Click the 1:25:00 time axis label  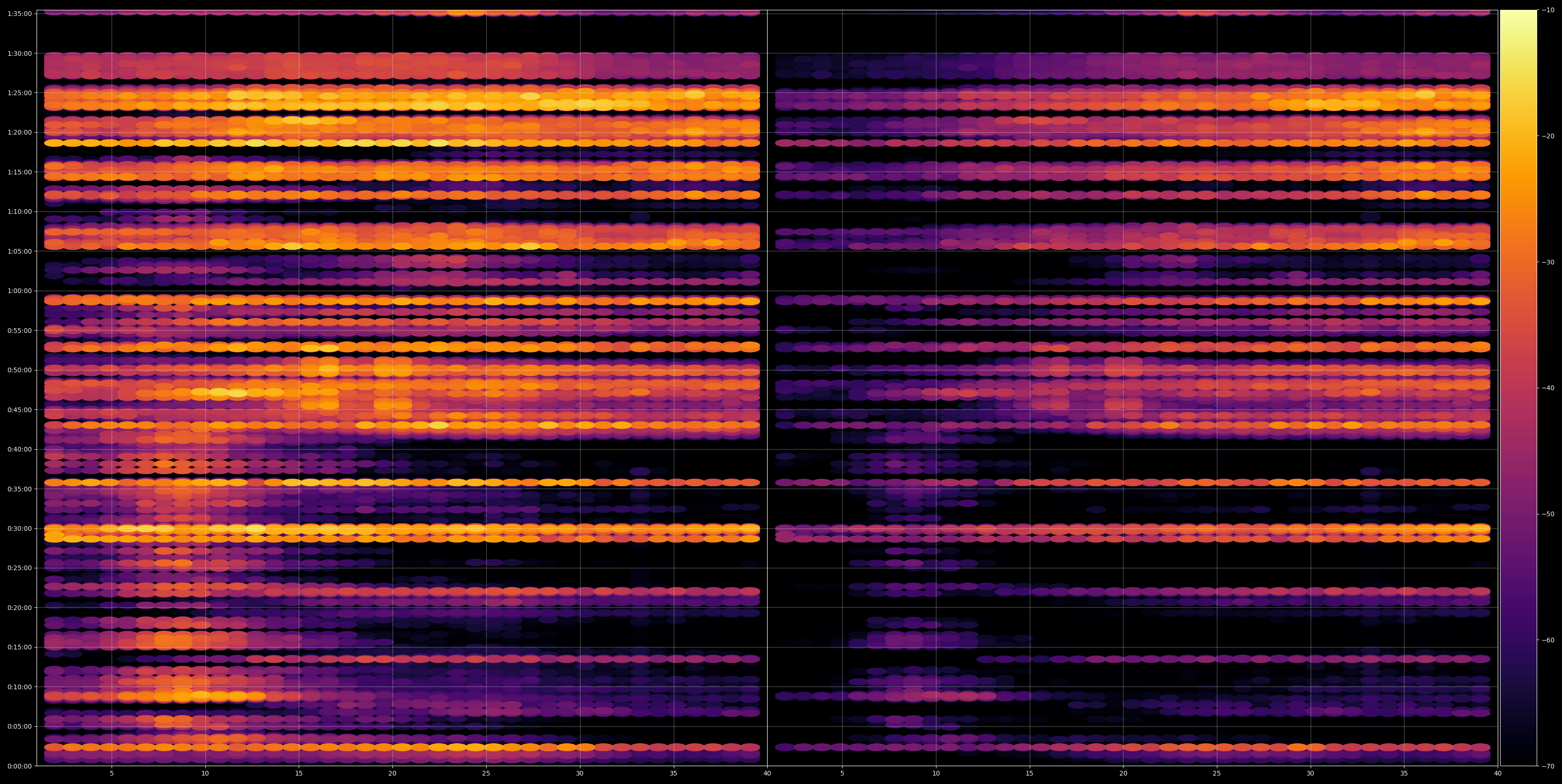tap(19, 93)
